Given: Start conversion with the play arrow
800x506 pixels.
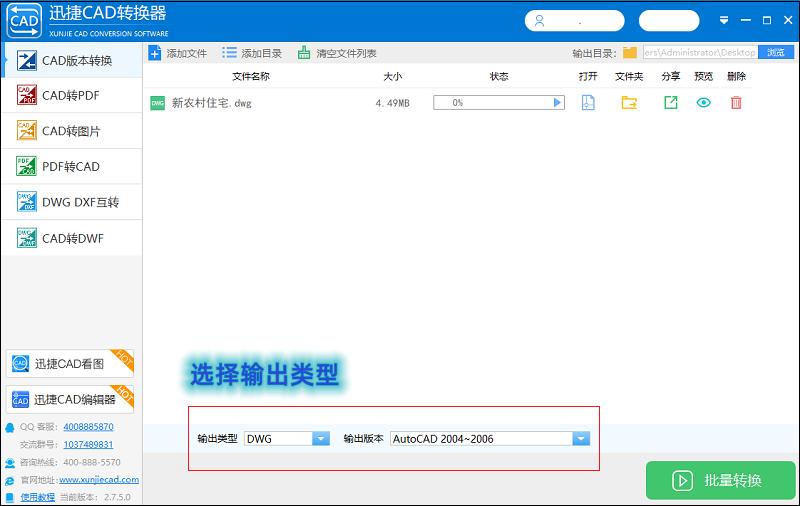Looking at the screenshot, I should pos(557,103).
